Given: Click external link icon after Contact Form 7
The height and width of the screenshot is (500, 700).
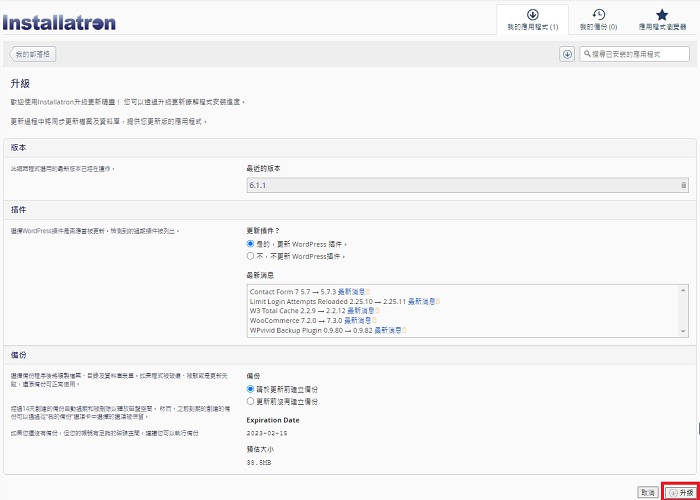Looking at the screenshot, I should pyautogui.click(x=368, y=292).
